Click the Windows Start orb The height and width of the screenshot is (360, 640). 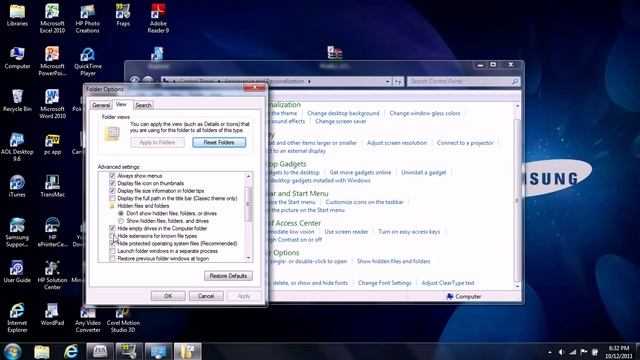(x=13, y=351)
